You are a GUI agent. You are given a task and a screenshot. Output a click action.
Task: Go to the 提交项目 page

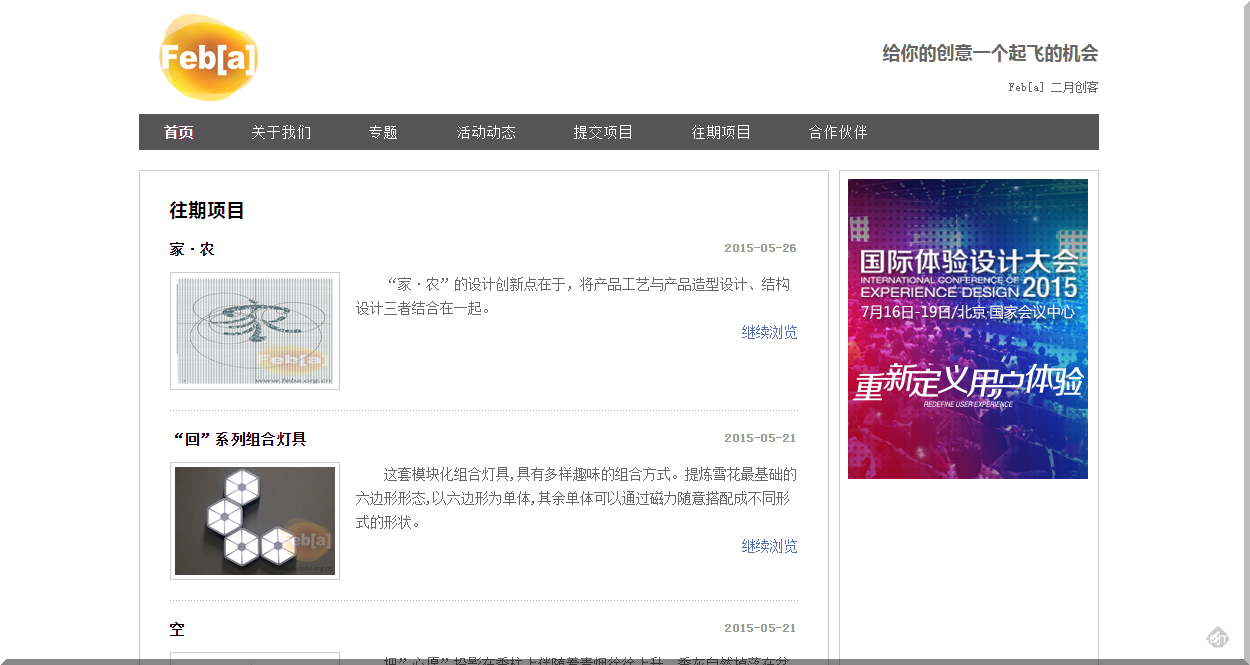[602, 131]
